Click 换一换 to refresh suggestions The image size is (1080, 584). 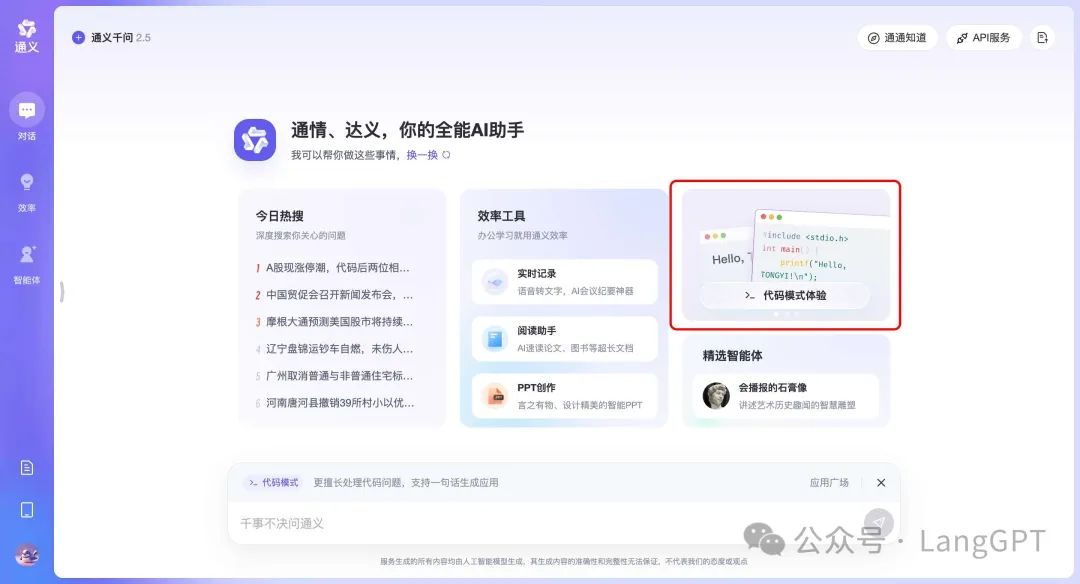coord(428,155)
